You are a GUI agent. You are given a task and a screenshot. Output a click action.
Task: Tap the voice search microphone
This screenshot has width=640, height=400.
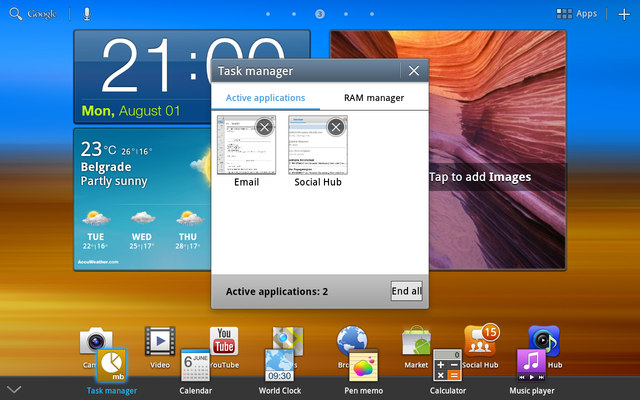[x=87, y=14]
